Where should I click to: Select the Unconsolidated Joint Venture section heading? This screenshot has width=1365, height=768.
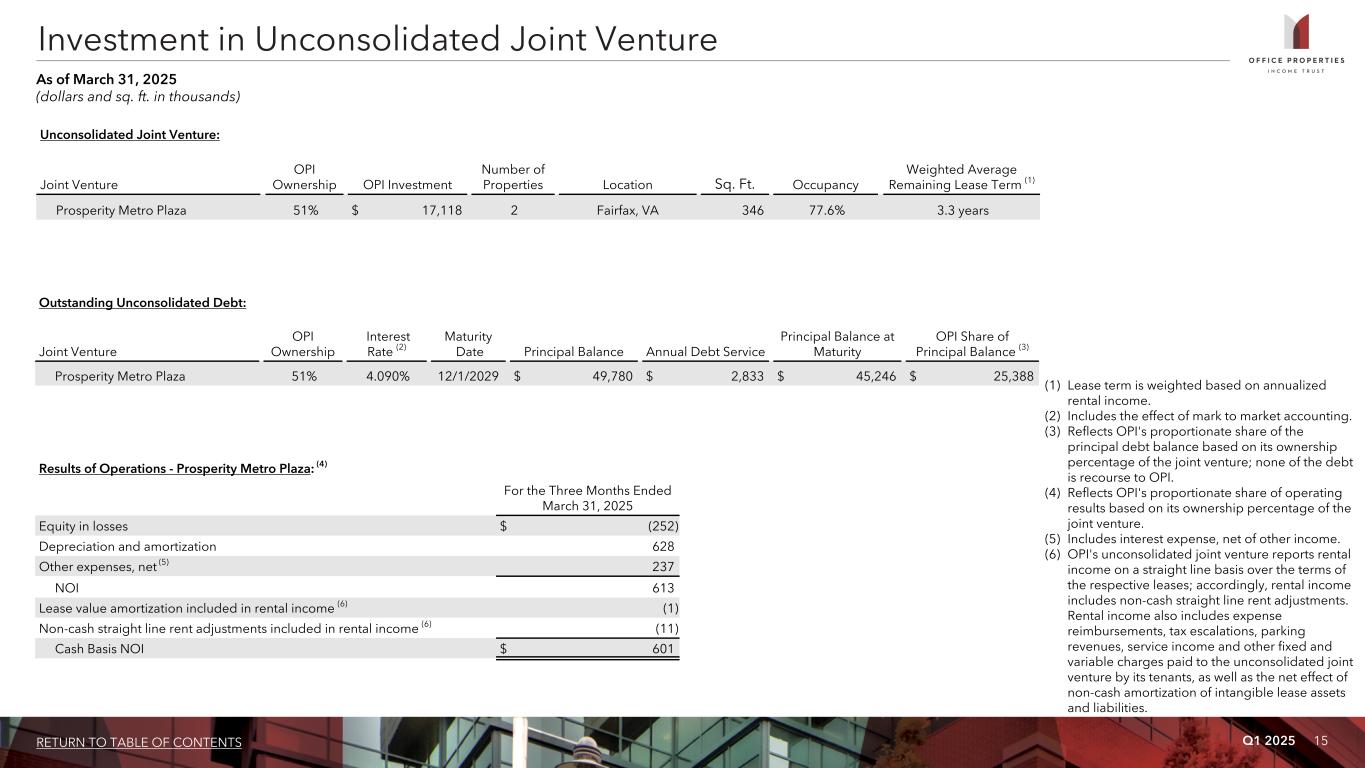[129, 135]
